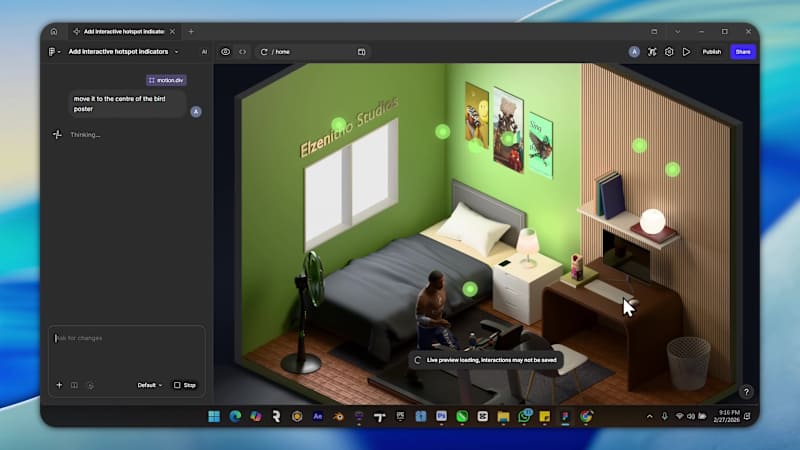The height and width of the screenshot is (450, 800).
Task: Open the project menu icon at toolbar left
Action: pyautogui.click(x=54, y=52)
